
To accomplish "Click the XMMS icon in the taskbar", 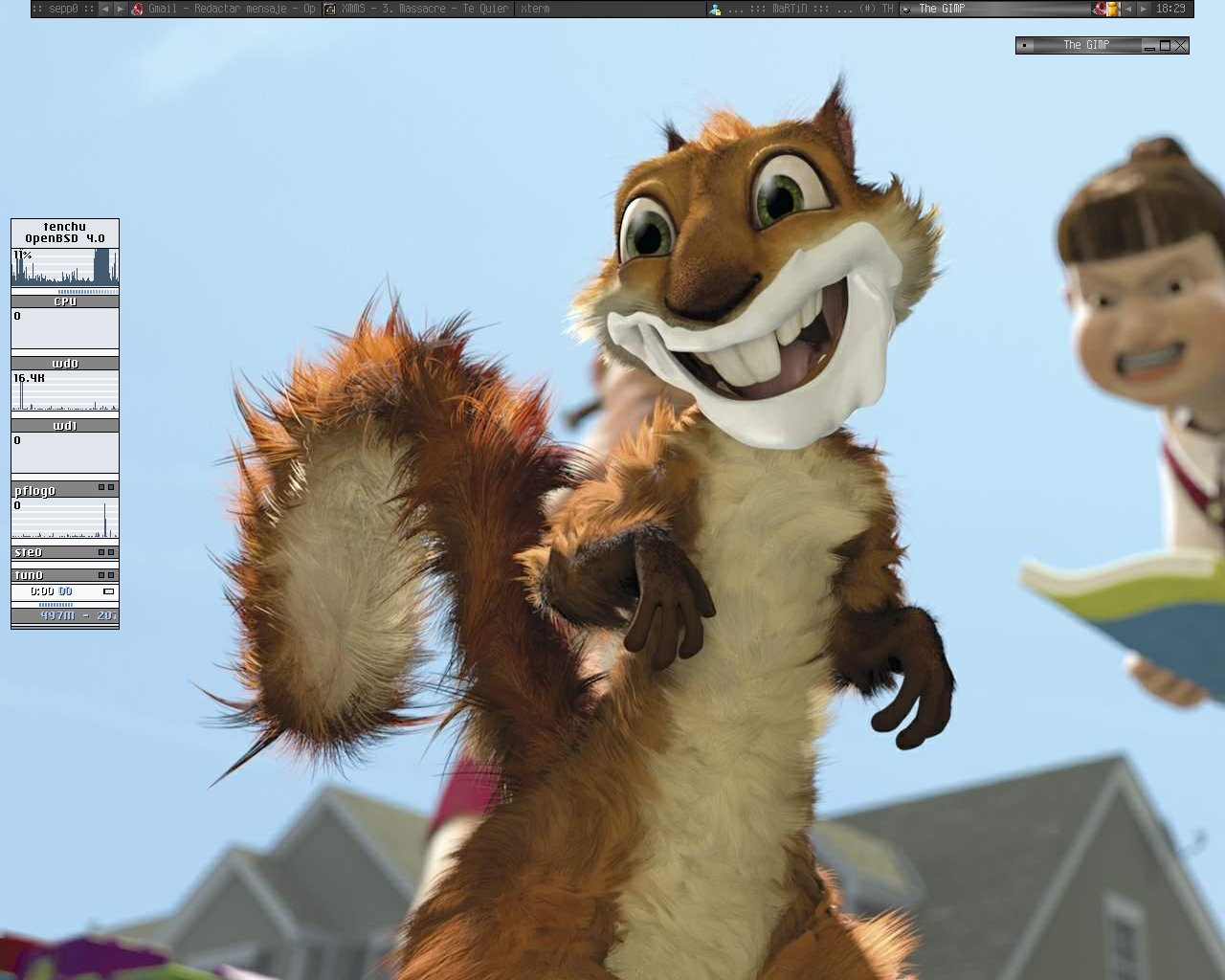I will tap(330, 9).
